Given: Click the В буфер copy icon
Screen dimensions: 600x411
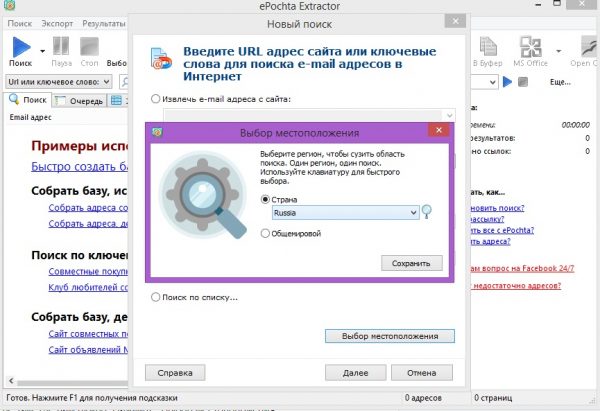Looking at the screenshot, I should click(x=488, y=46).
